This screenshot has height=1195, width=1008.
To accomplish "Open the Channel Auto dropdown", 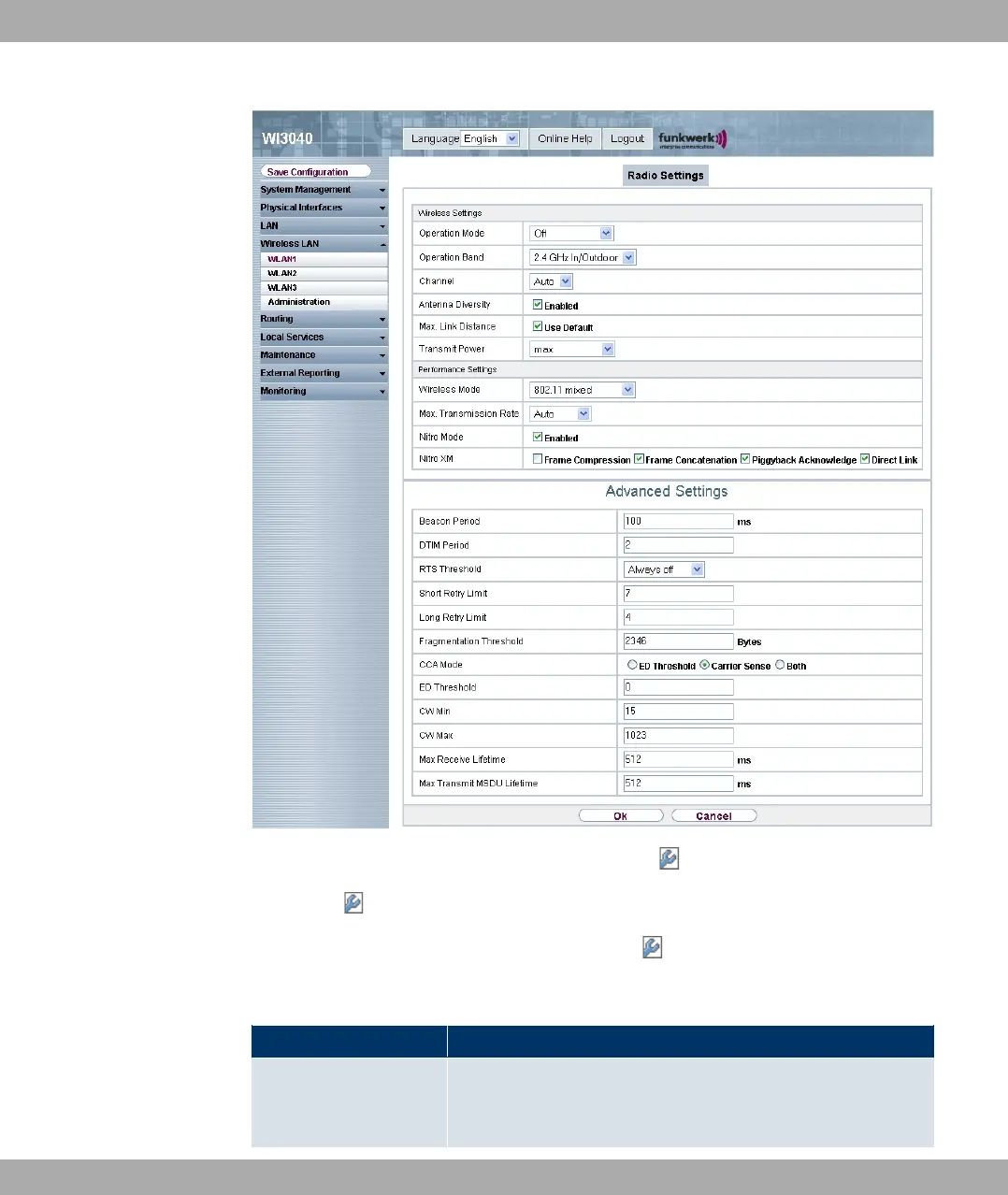I will coord(552,281).
